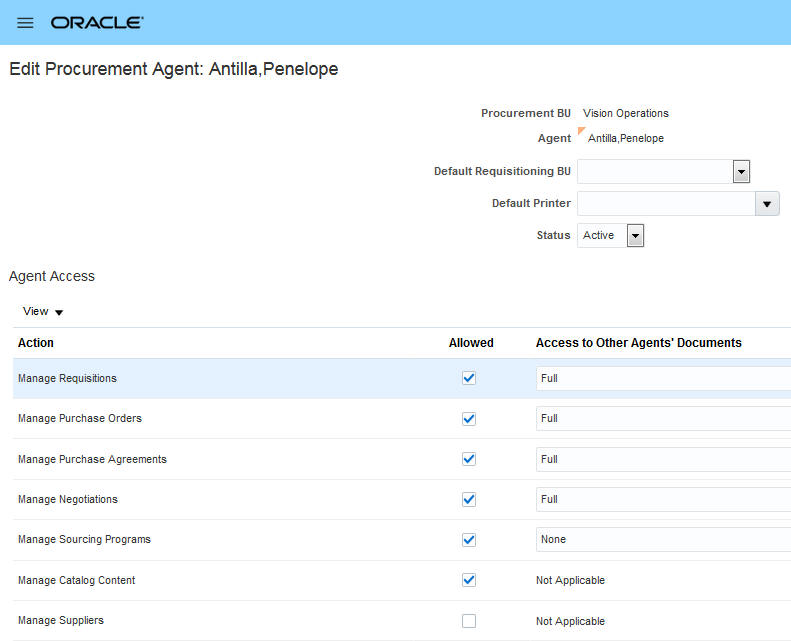The width and height of the screenshot is (791, 641).
Task: Click the Agent Access section heading
Action: 52,276
